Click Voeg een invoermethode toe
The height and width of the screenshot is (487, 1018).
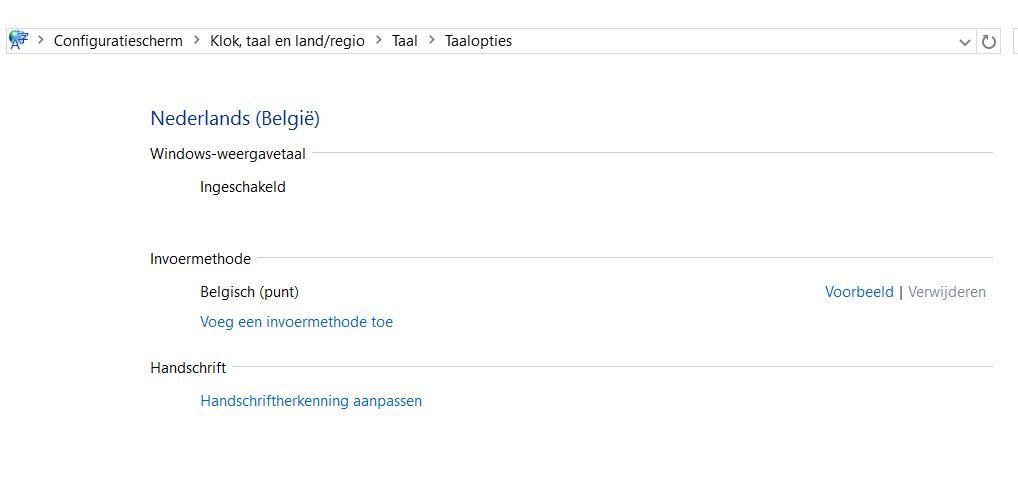coord(297,322)
